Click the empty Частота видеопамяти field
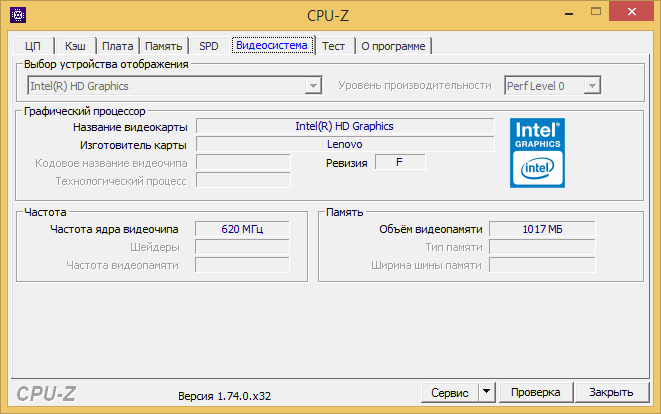The image size is (661, 414). (x=242, y=265)
